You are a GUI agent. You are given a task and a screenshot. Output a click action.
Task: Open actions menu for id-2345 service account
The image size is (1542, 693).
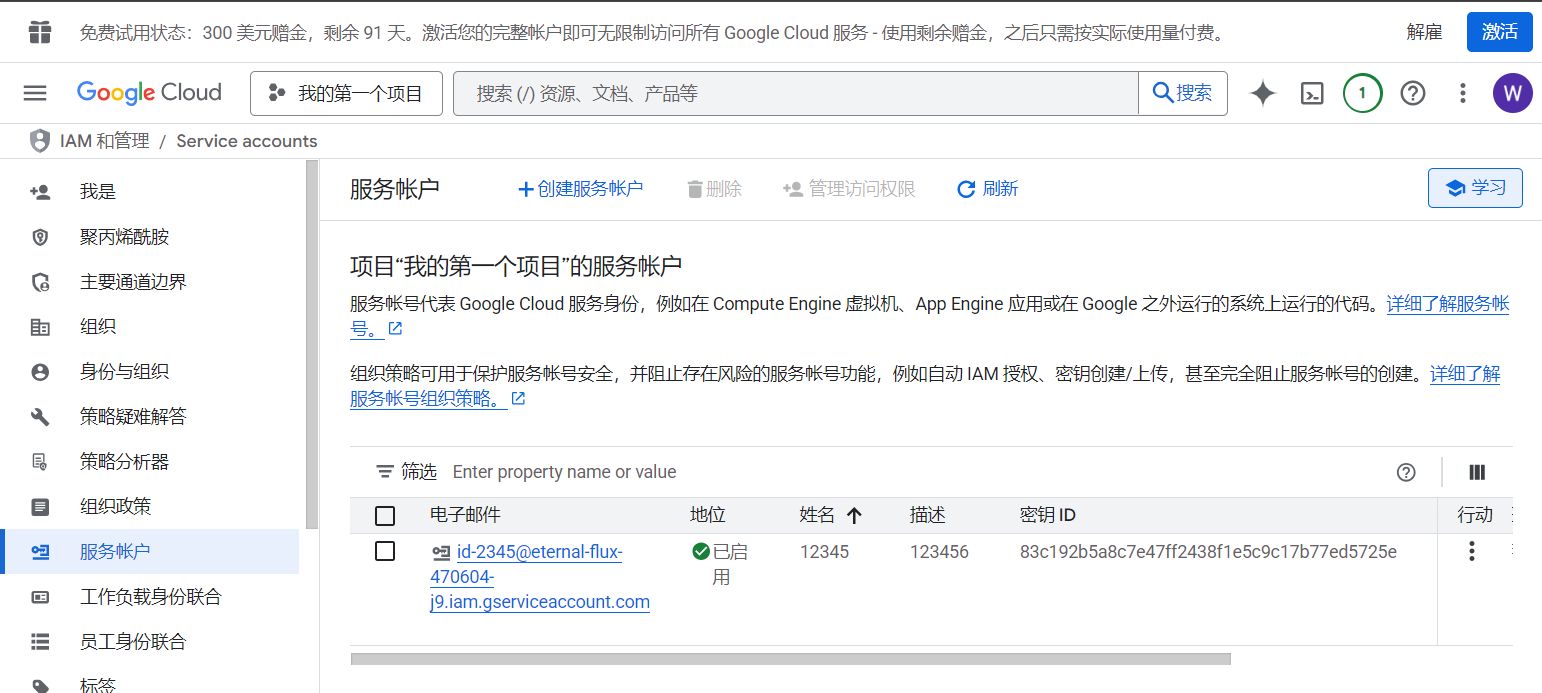tap(1471, 551)
